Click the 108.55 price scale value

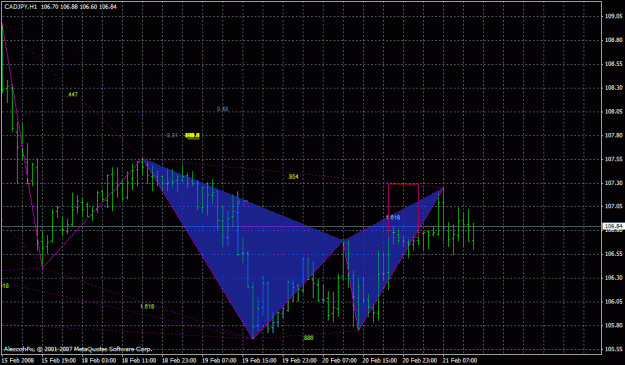(x=613, y=64)
